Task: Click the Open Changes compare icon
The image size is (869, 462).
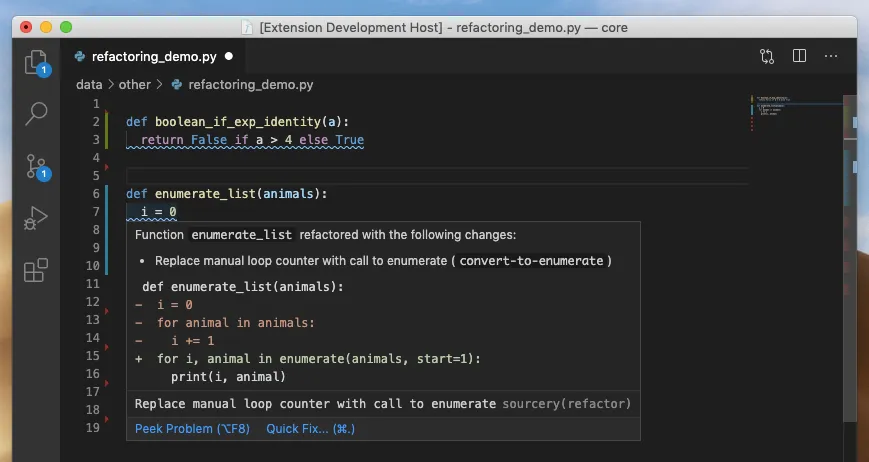Action: (767, 57)
